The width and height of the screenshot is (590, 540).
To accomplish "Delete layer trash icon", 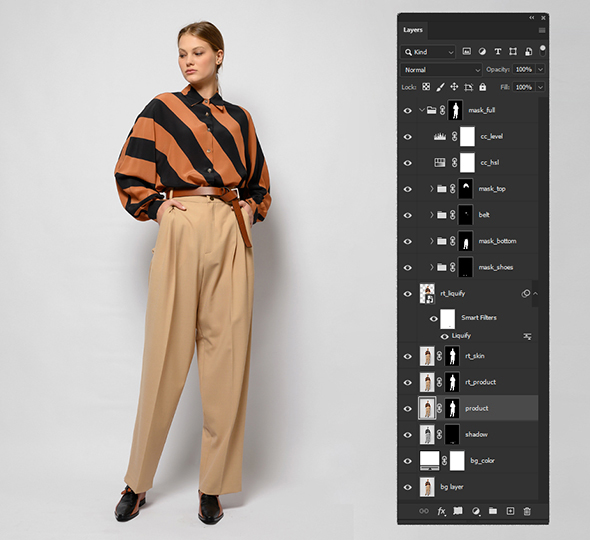I will pyautogui.click(x=527, y=511).
